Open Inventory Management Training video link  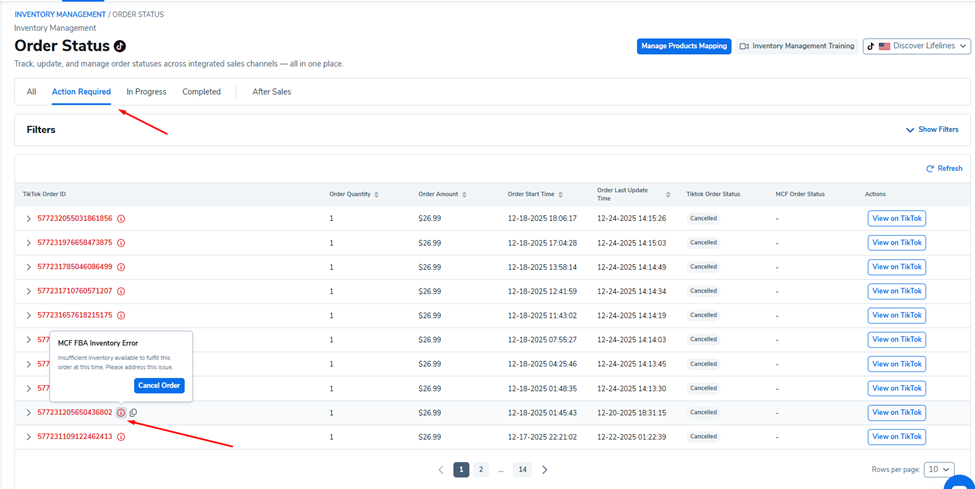797,46
